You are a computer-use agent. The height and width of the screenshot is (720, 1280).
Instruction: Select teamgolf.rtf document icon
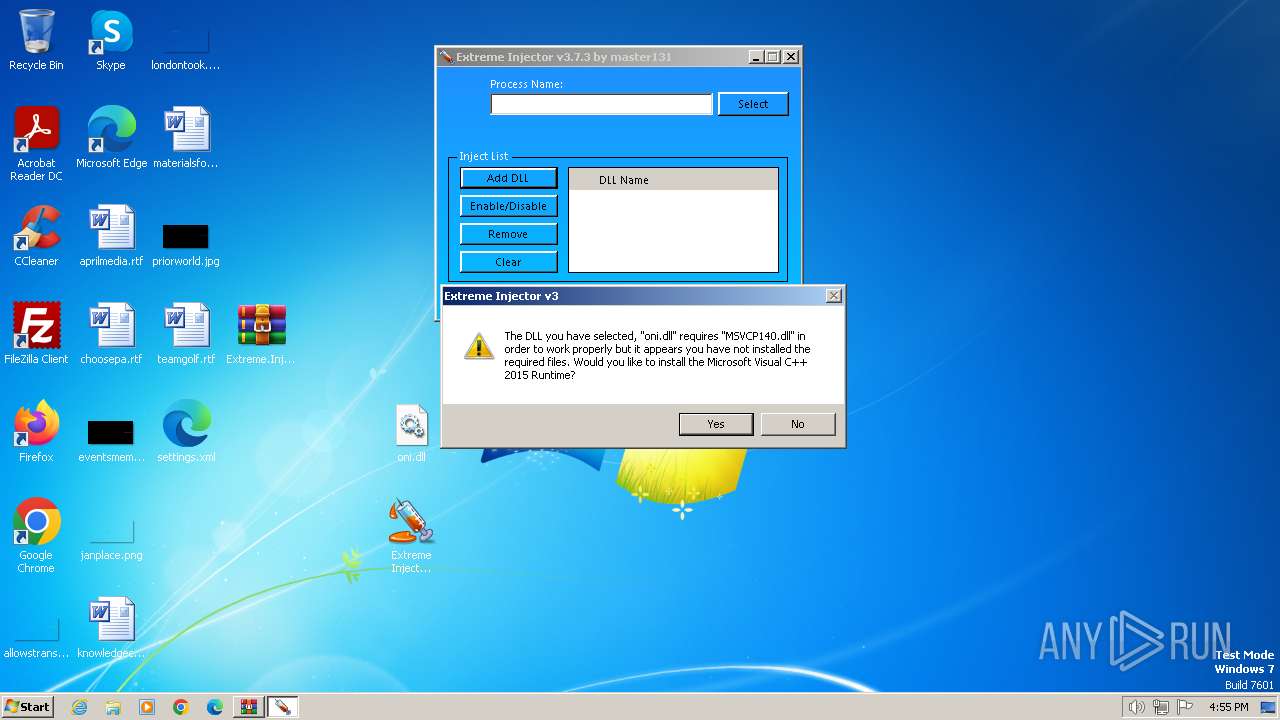[x=186, y=334]
